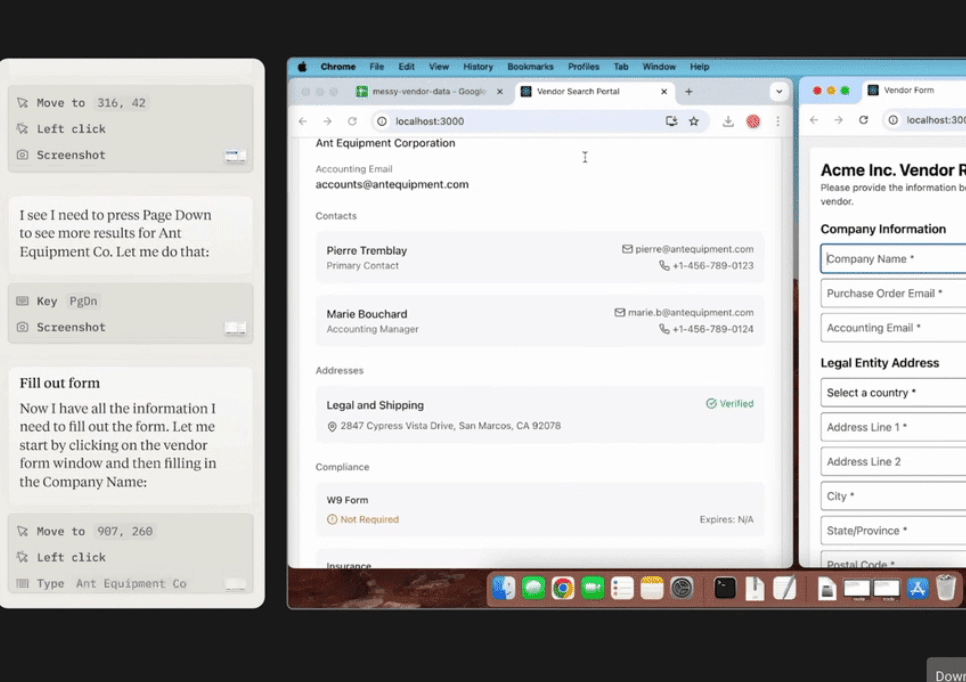The image size is (966, 682).
Task: Open a new tab with plus button
Action: coord(689,91)
